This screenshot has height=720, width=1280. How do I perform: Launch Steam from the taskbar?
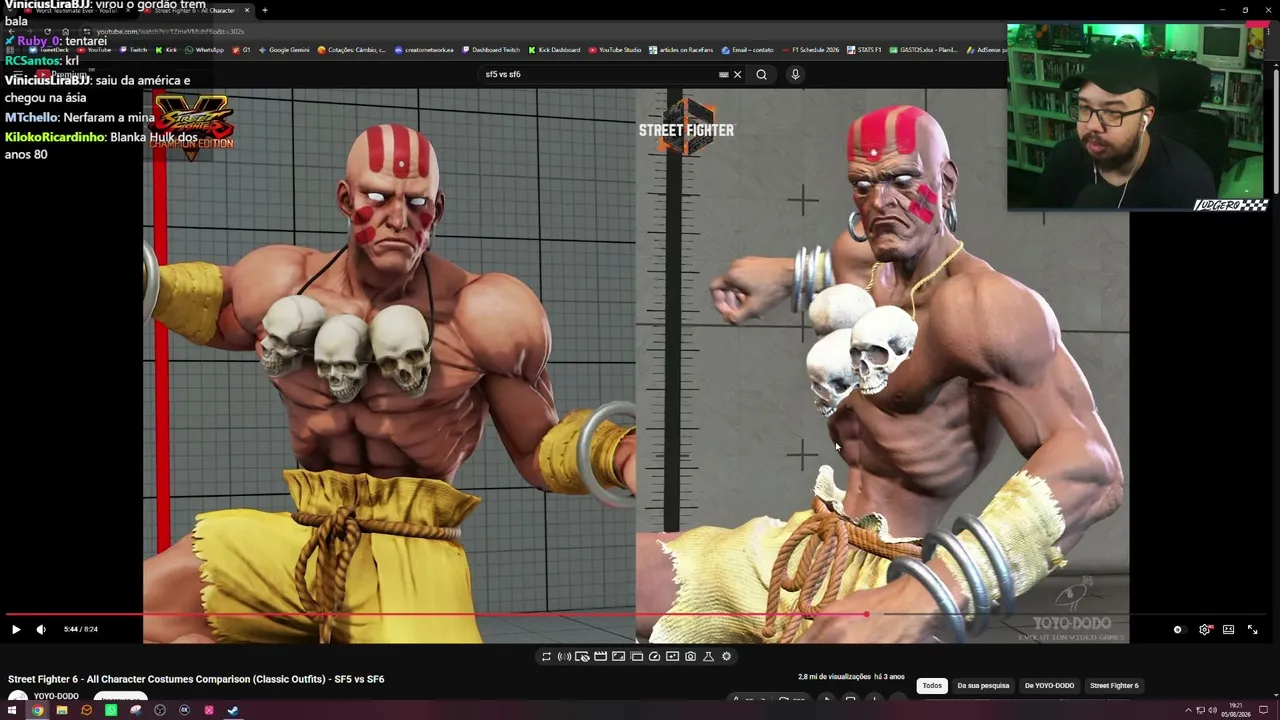click(x=233, y=710)
